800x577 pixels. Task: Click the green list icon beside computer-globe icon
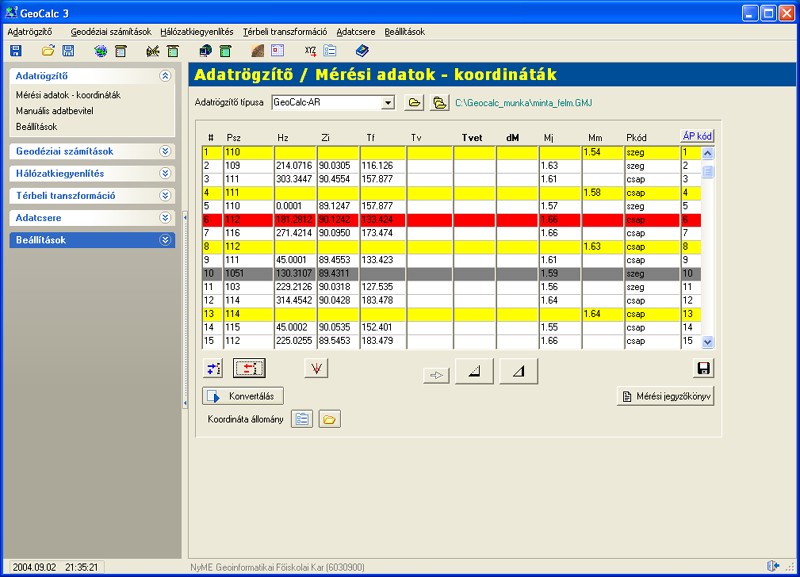point(226,51)
